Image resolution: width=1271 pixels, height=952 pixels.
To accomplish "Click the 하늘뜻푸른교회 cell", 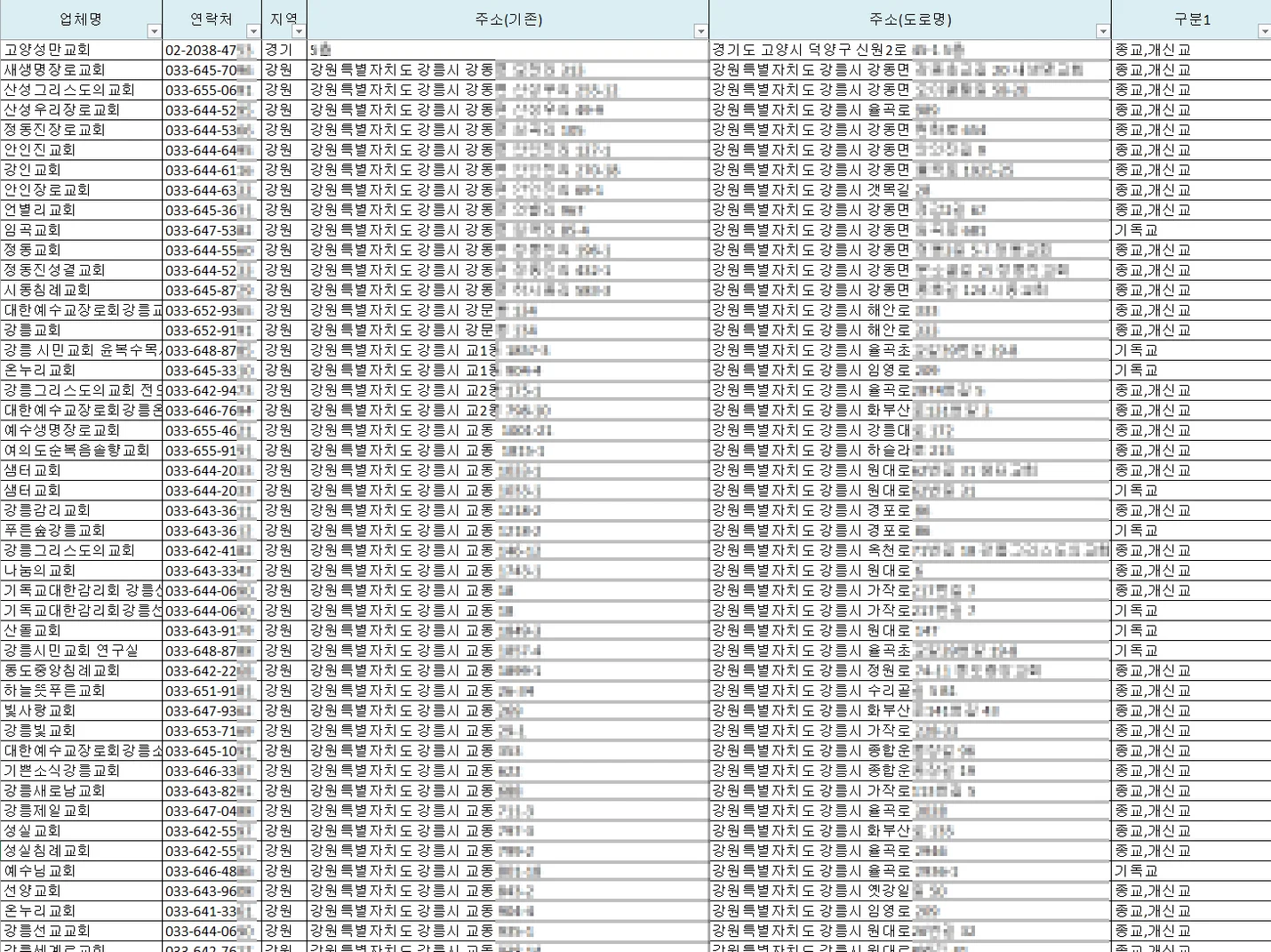I will coord(81,690).
